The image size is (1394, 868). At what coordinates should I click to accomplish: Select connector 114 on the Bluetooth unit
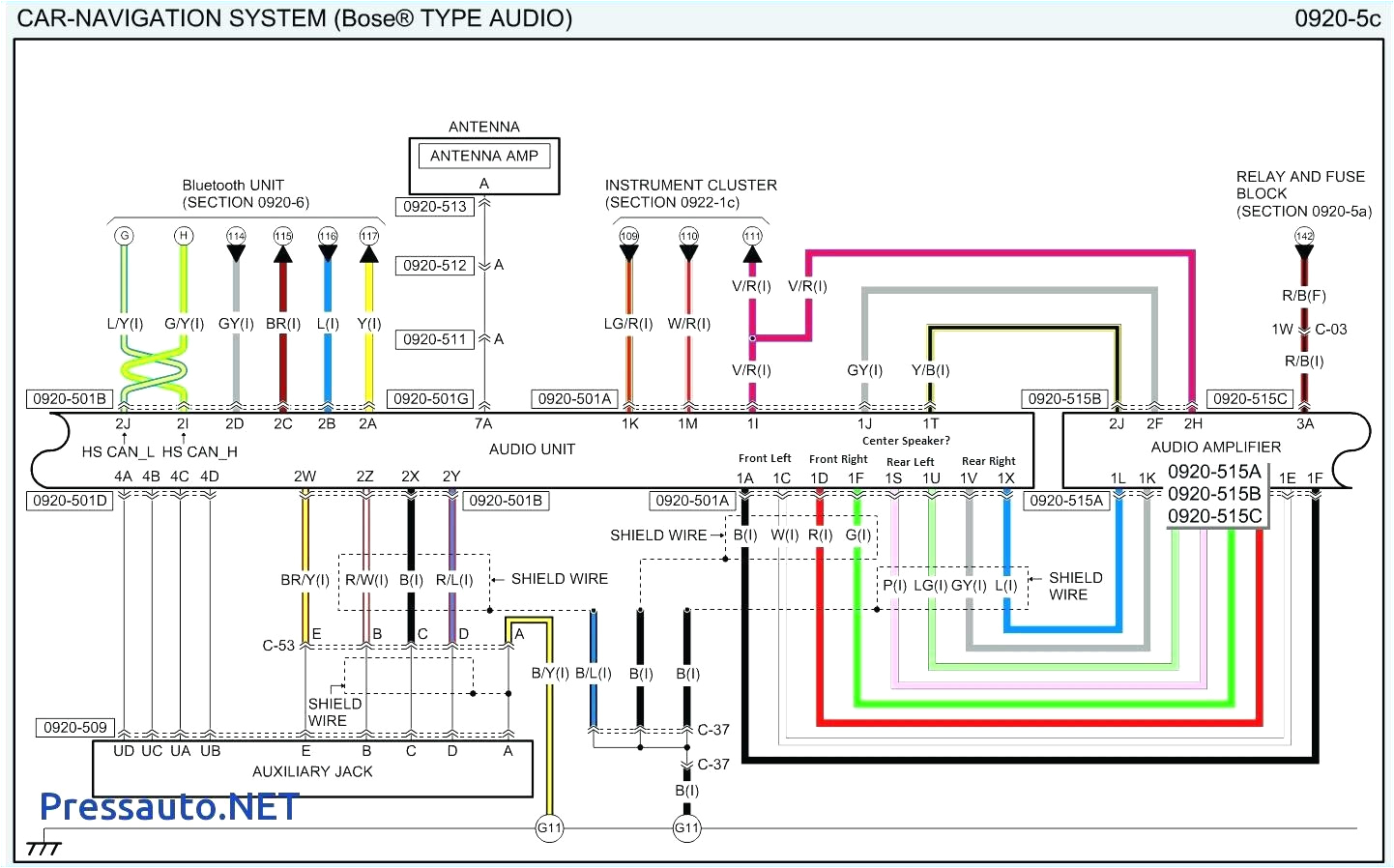pos(235,235)
